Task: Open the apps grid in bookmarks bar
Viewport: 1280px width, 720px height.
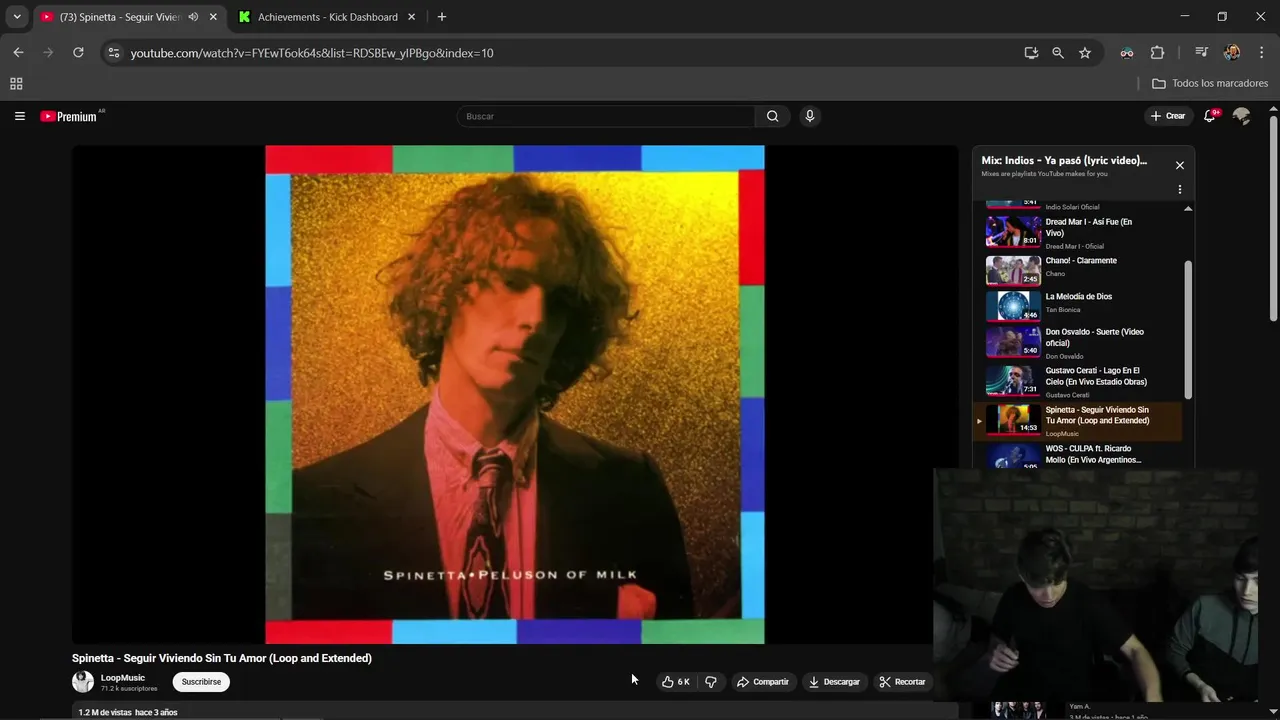Action: [16, 84]
